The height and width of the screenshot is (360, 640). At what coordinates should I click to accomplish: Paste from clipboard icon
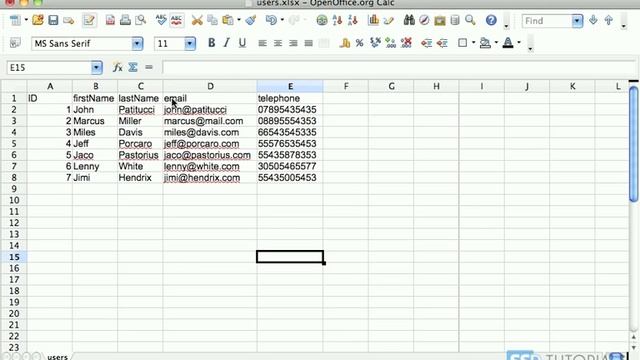228,20
